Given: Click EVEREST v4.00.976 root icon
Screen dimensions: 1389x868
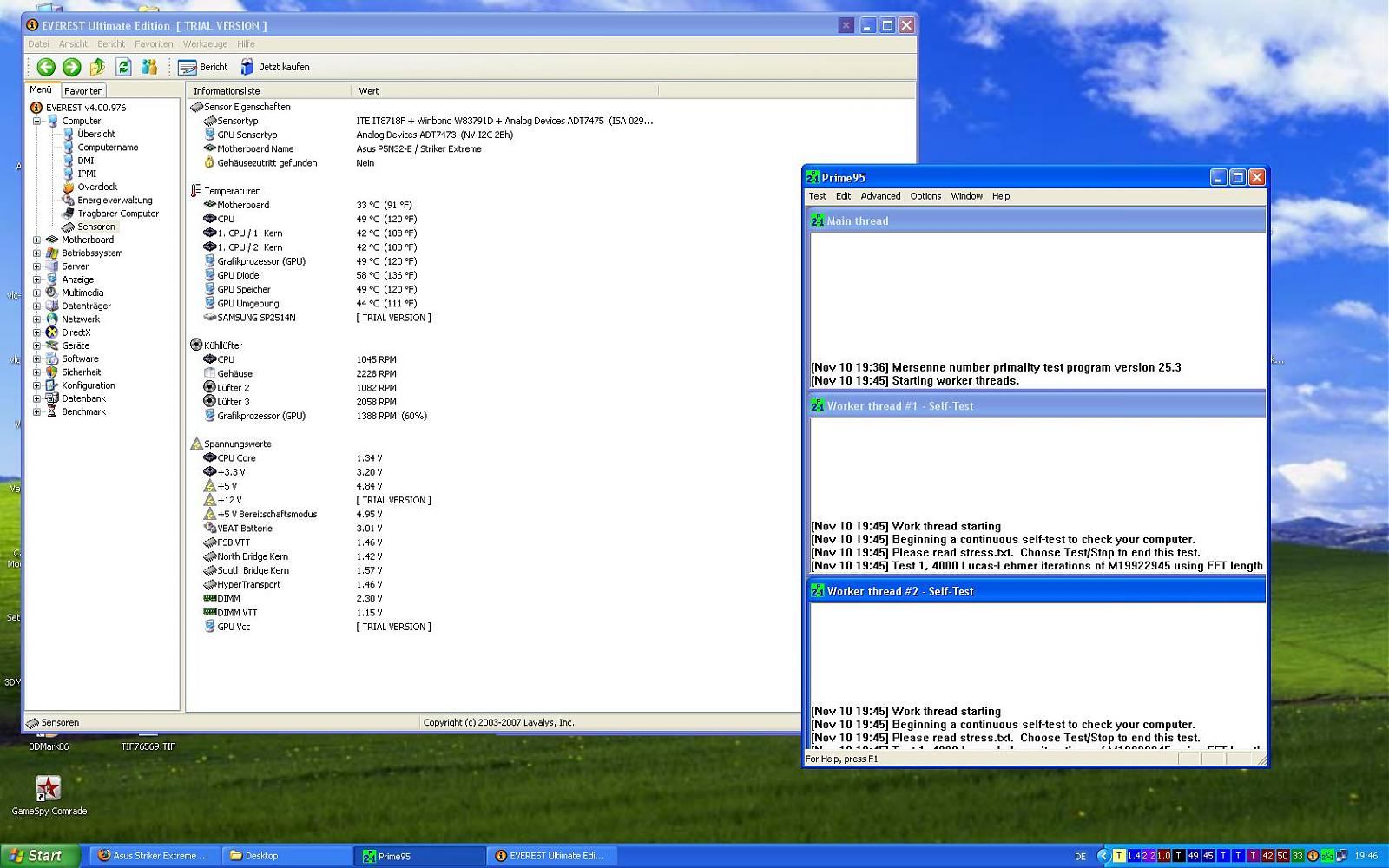Looking at the screenshot, I should tap(36, 108).
